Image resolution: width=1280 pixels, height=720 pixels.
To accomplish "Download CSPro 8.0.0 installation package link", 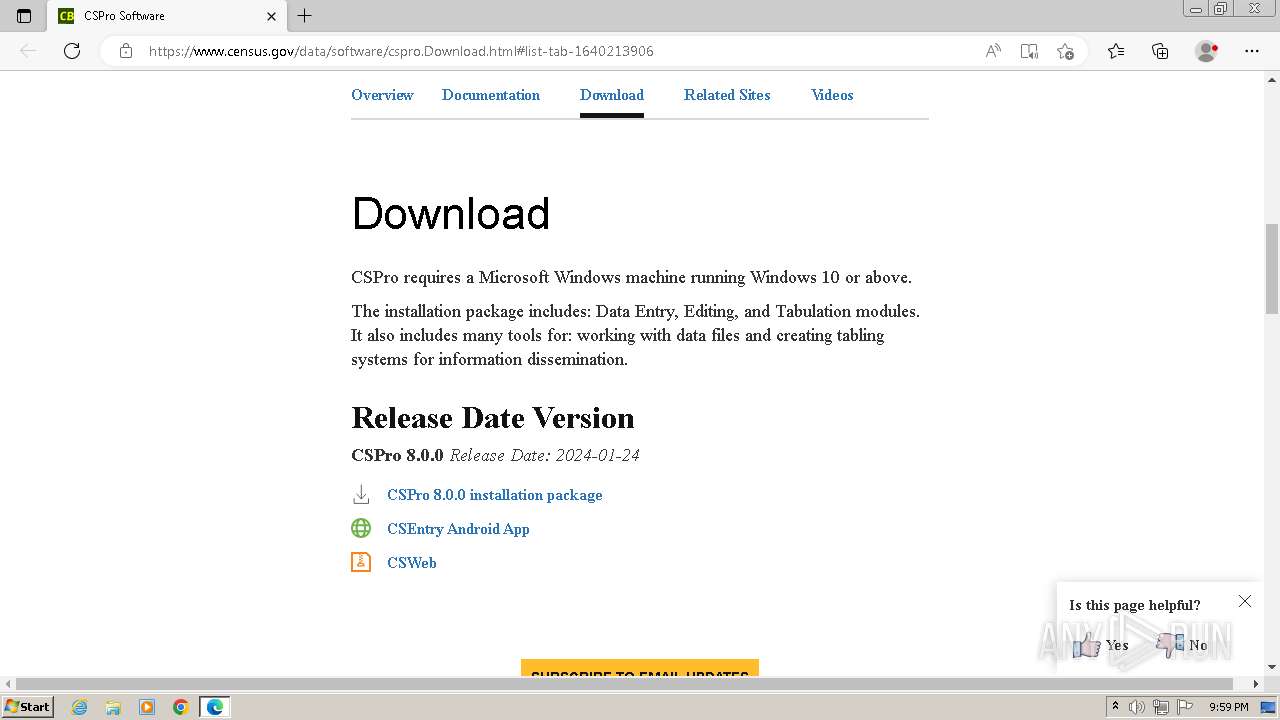I will tap(495, 495).
